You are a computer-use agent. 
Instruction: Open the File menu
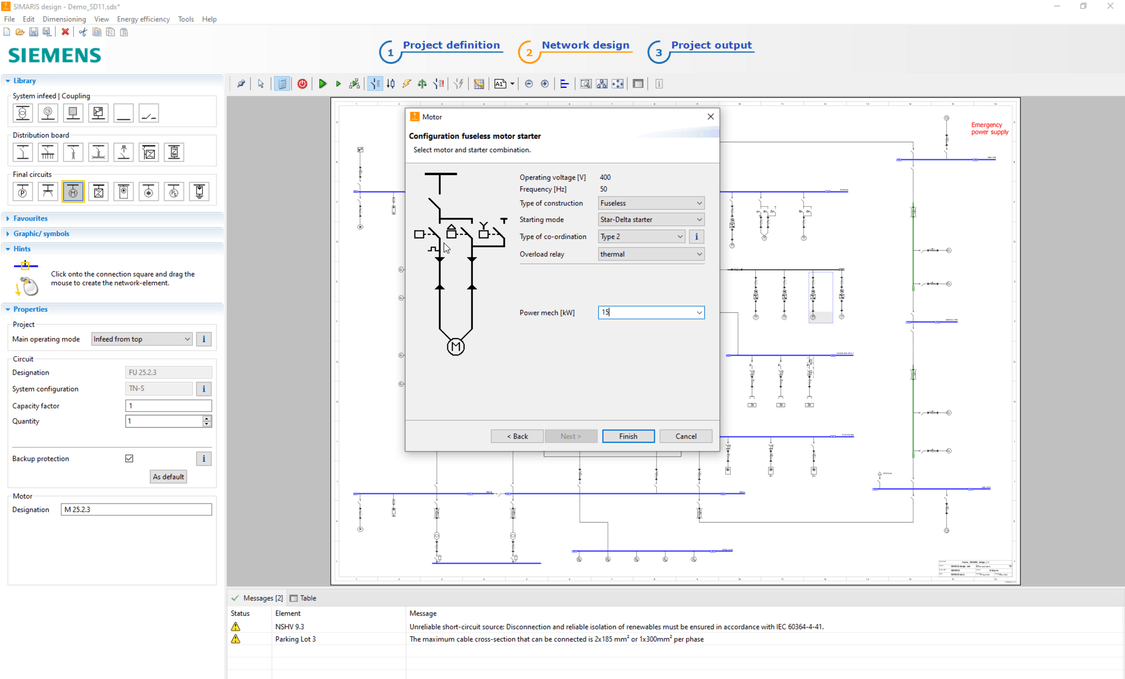tap(9, 19)
